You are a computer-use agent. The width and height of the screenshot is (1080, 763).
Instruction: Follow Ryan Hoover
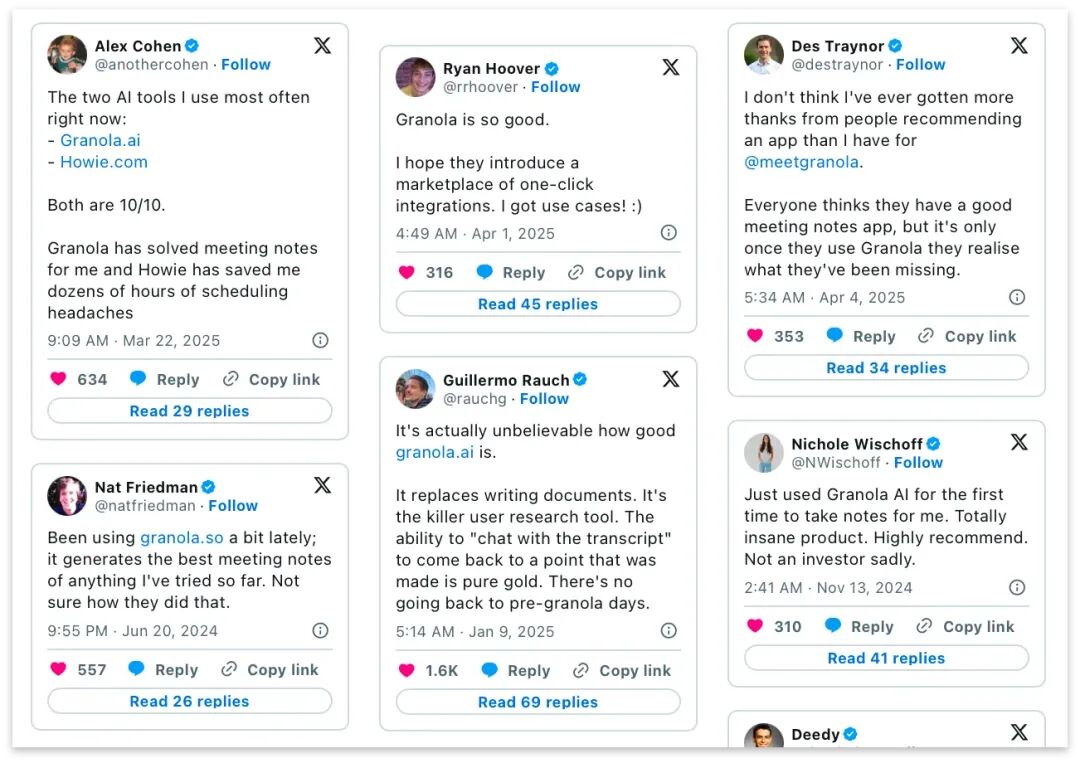[555, 87]
